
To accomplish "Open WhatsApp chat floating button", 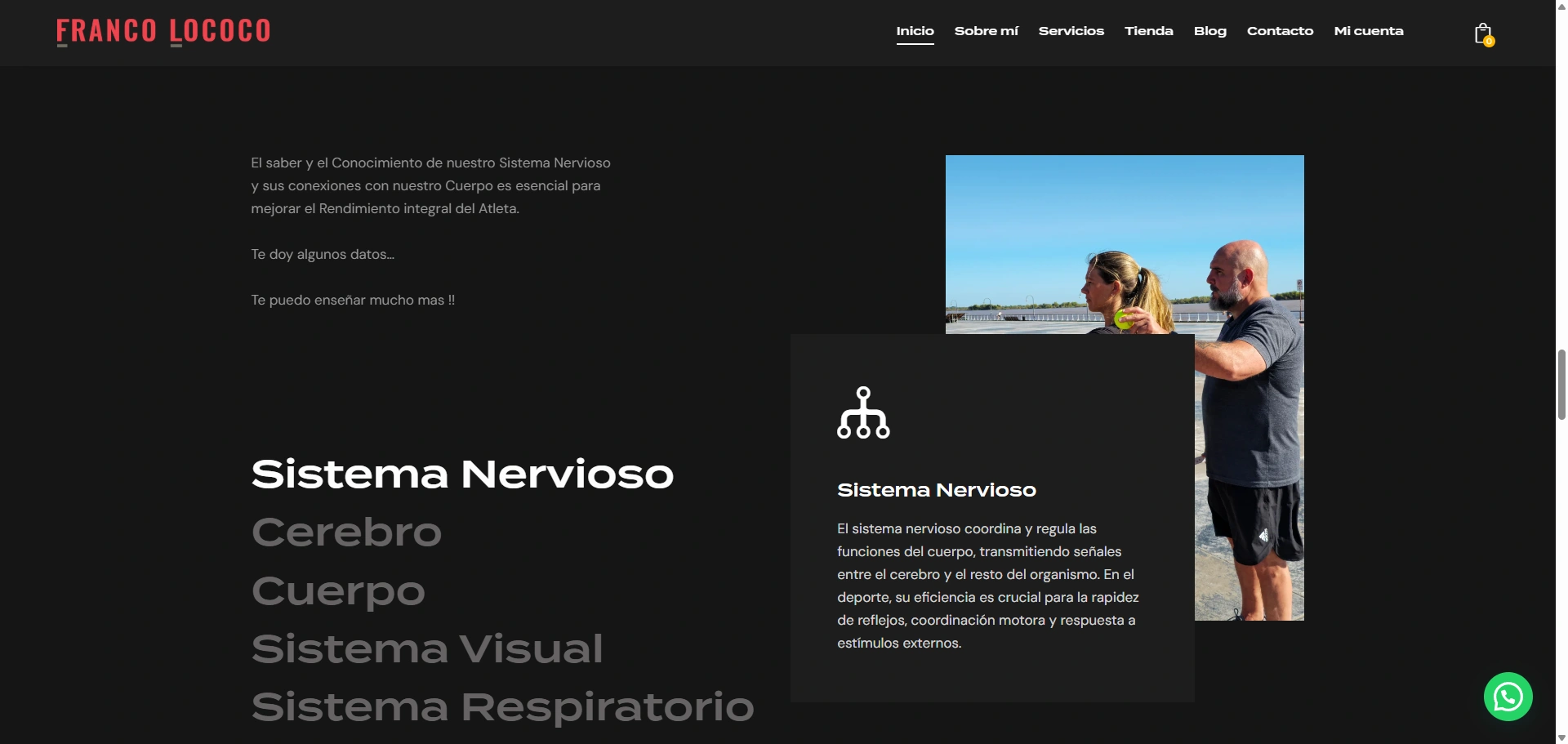I will pyautogui.click(x=1508, y=697).
